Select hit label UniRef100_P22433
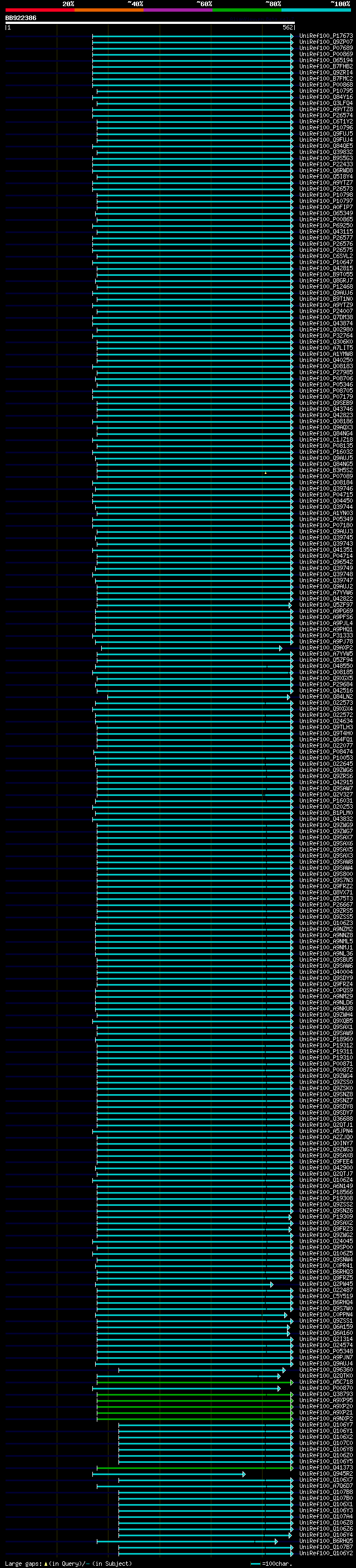 [x=325, y=164]
